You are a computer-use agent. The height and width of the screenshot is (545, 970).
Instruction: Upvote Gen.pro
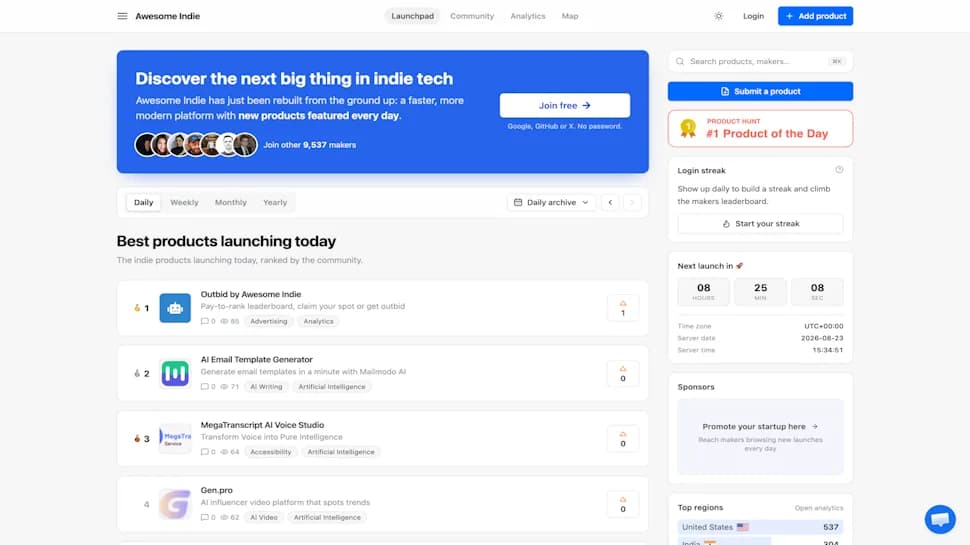coord(623,504)
